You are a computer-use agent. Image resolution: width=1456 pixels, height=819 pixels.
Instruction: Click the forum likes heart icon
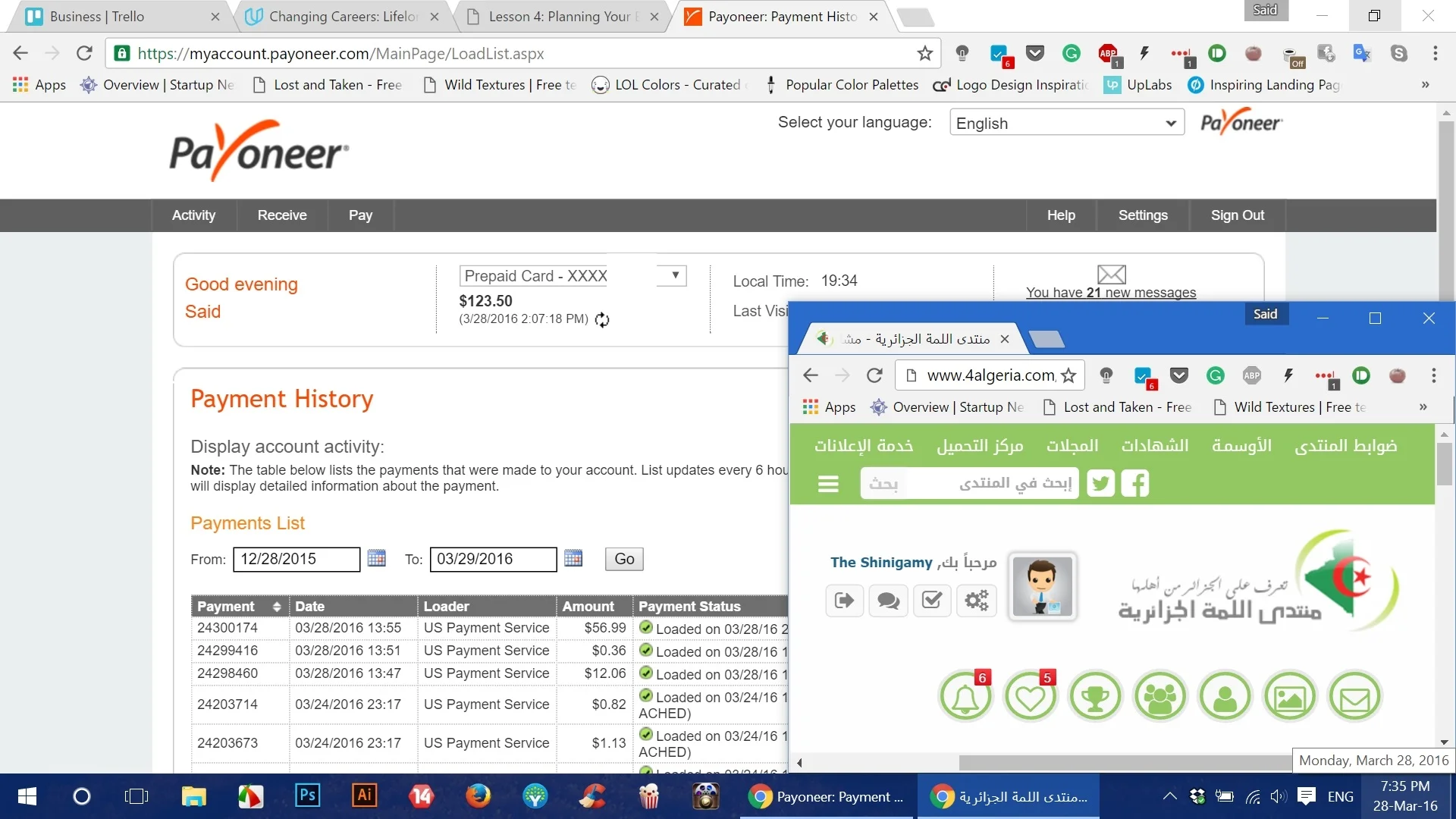point(1030,697)
